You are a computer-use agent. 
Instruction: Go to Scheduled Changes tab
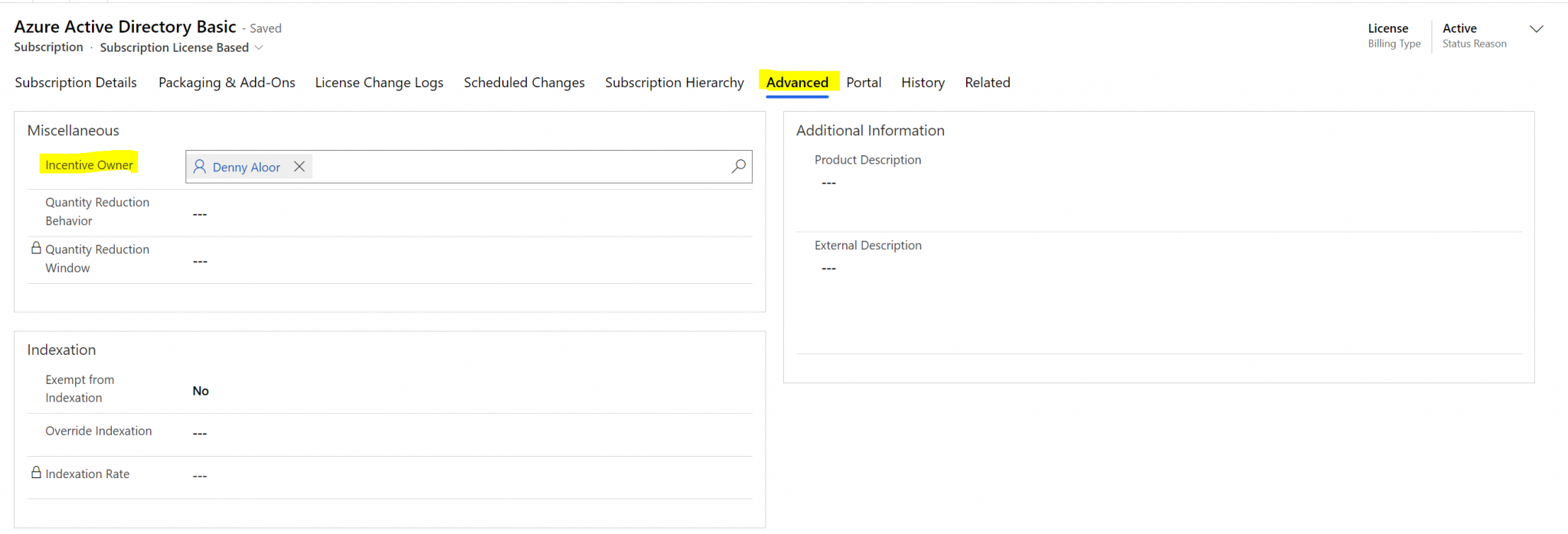(524, 83)
